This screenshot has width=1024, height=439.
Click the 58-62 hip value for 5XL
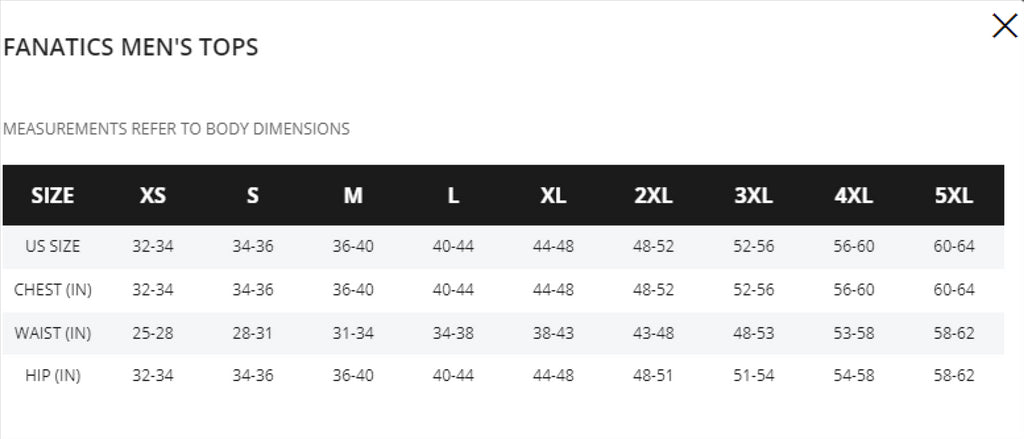954,376
